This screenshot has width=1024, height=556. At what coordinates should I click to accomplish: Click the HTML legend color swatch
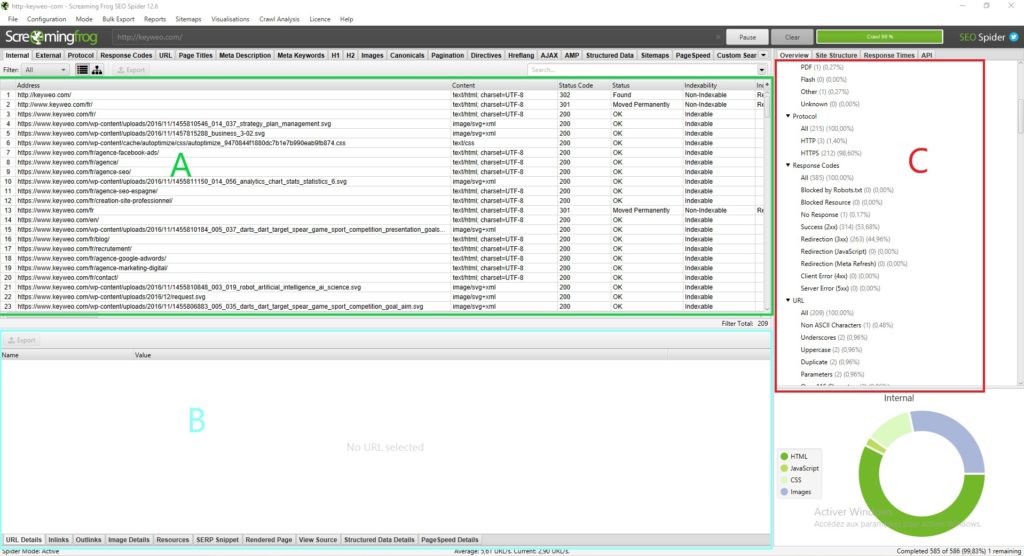pos(784,457)
